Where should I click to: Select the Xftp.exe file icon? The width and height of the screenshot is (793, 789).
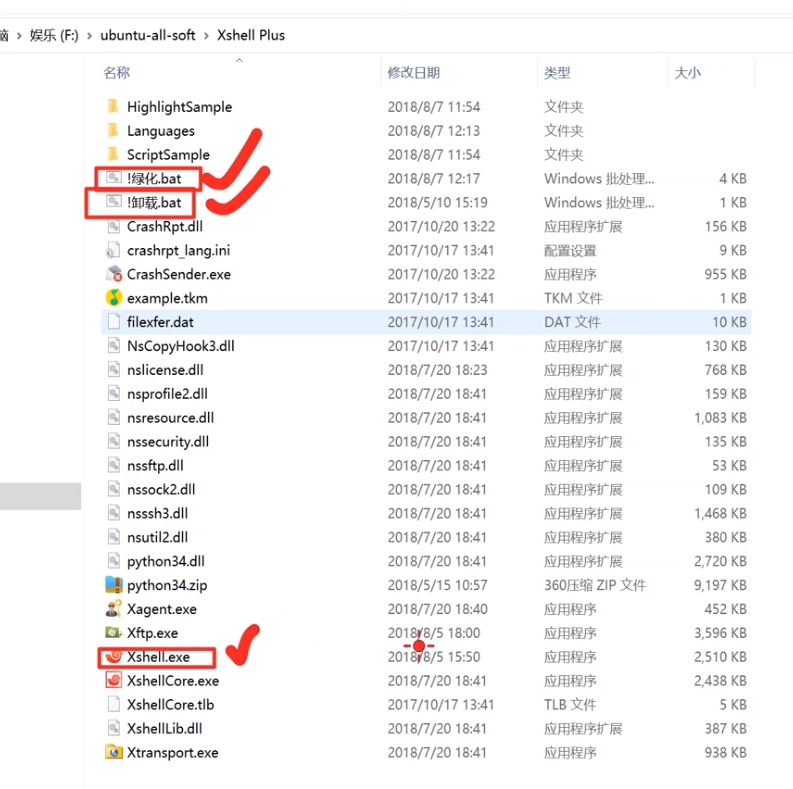113,633
